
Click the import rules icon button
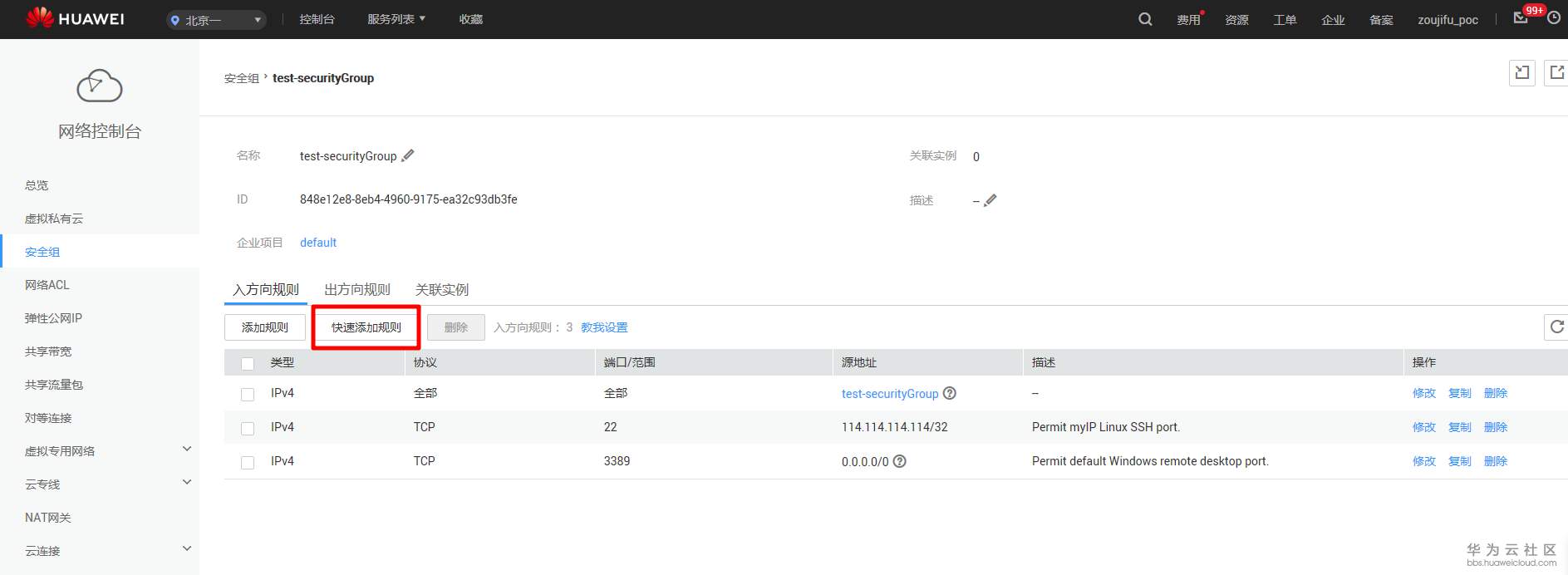(1522, 73)
